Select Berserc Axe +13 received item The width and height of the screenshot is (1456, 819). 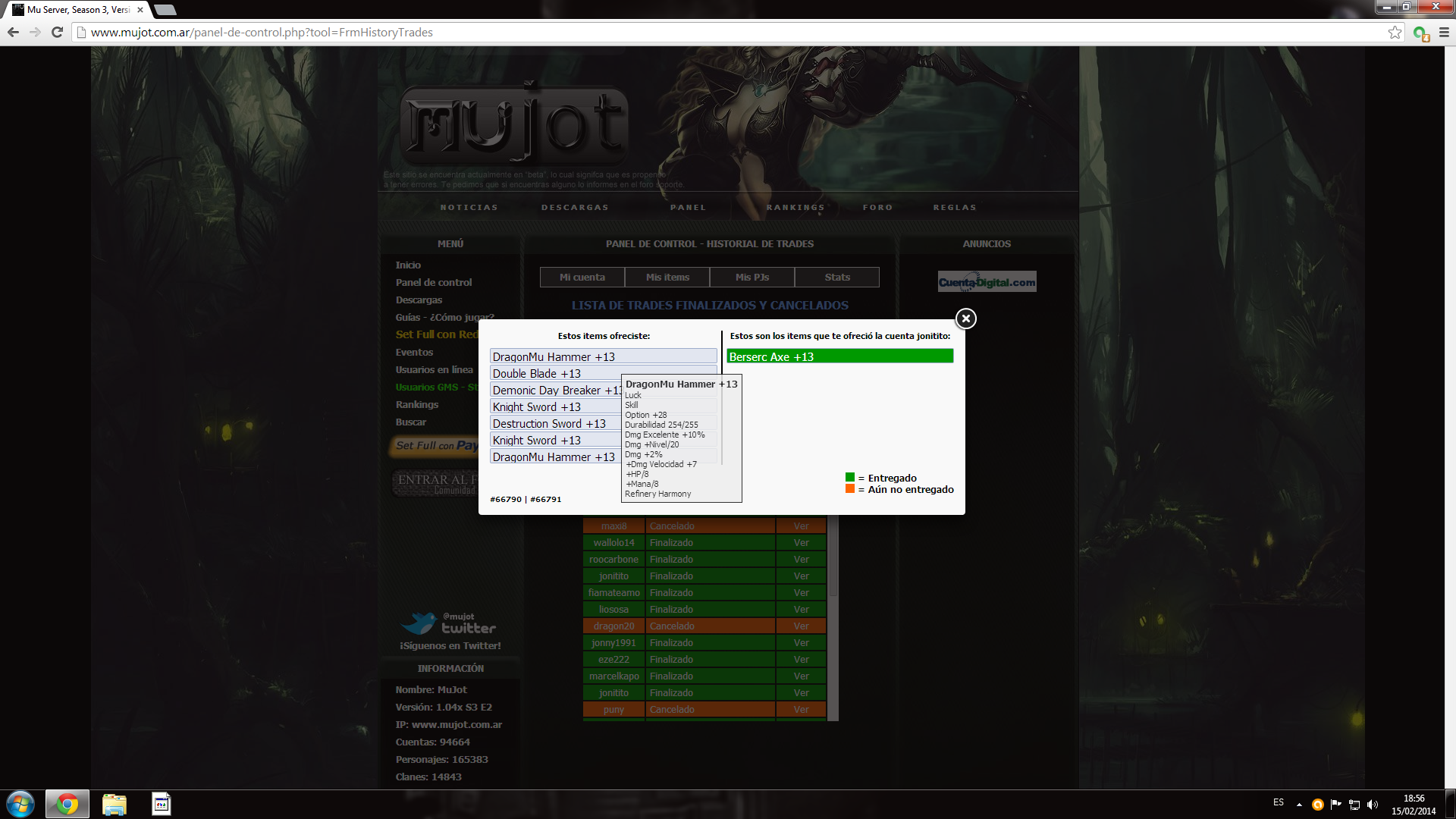point(839,356)
